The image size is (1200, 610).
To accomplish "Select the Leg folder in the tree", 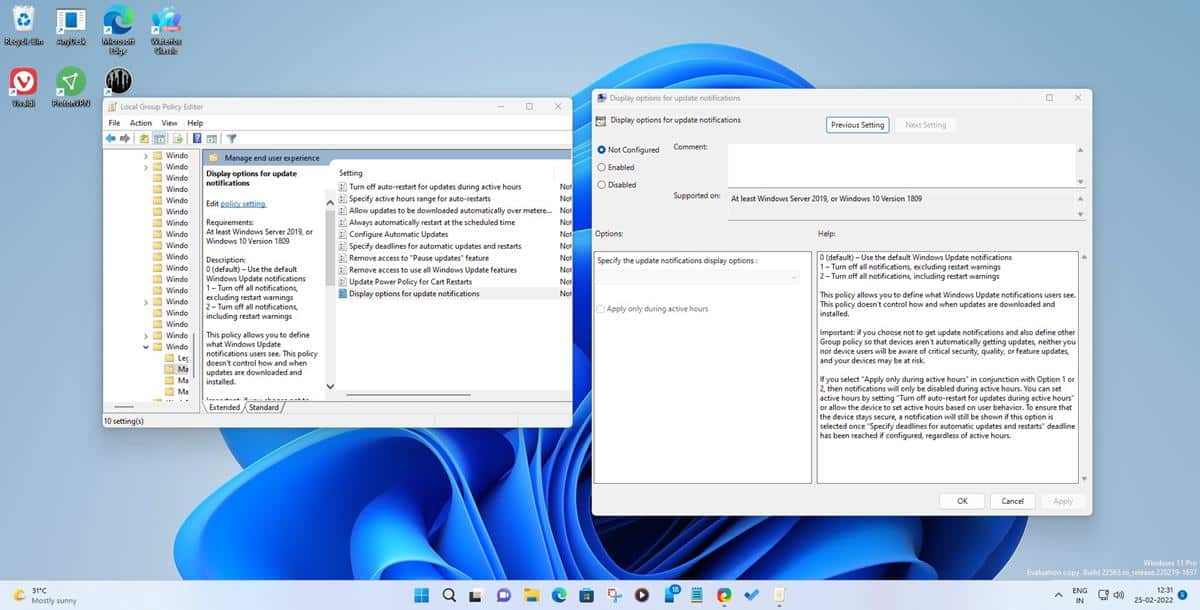I will click(176, 358).
